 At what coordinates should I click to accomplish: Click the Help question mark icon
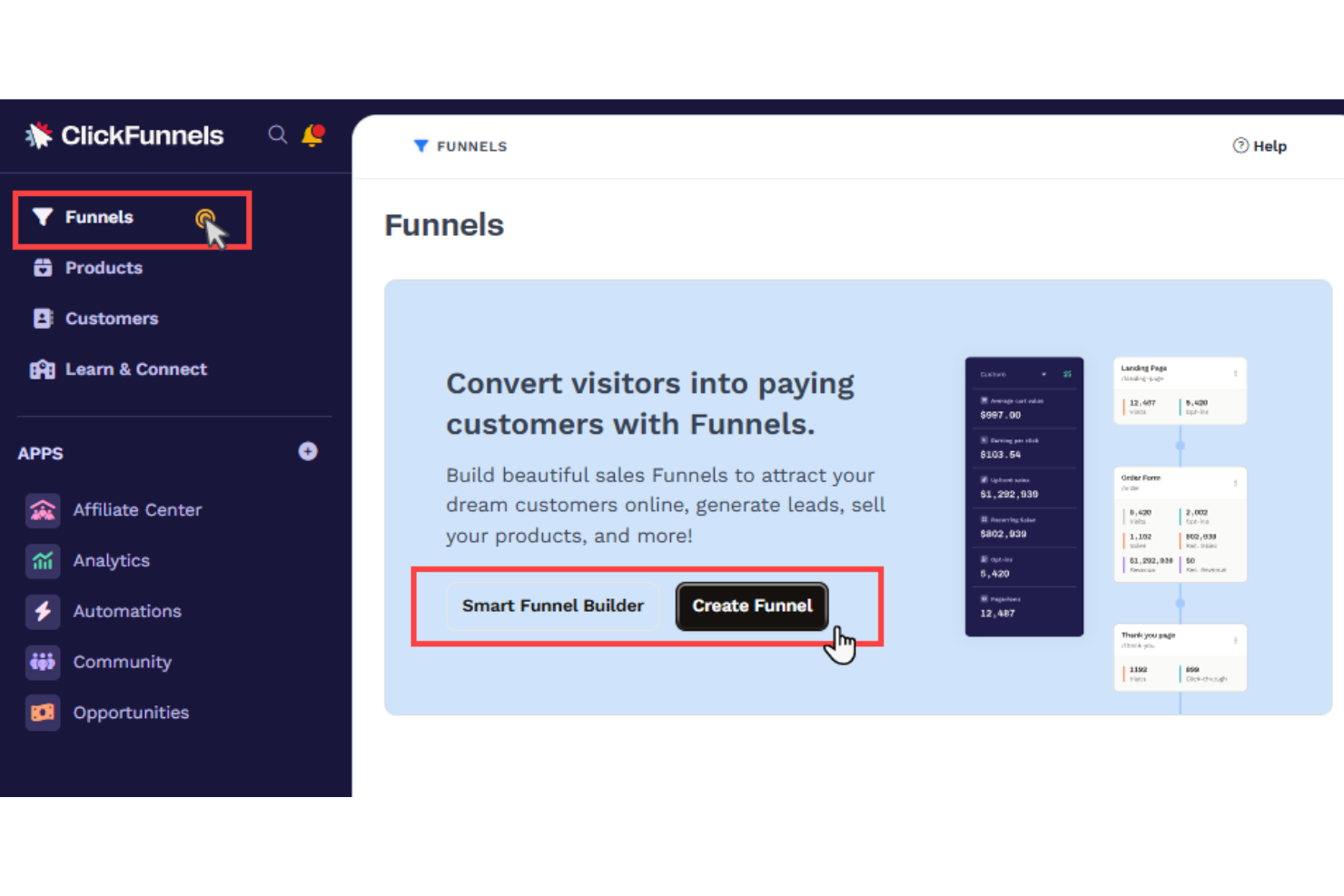click(1240, 145)
